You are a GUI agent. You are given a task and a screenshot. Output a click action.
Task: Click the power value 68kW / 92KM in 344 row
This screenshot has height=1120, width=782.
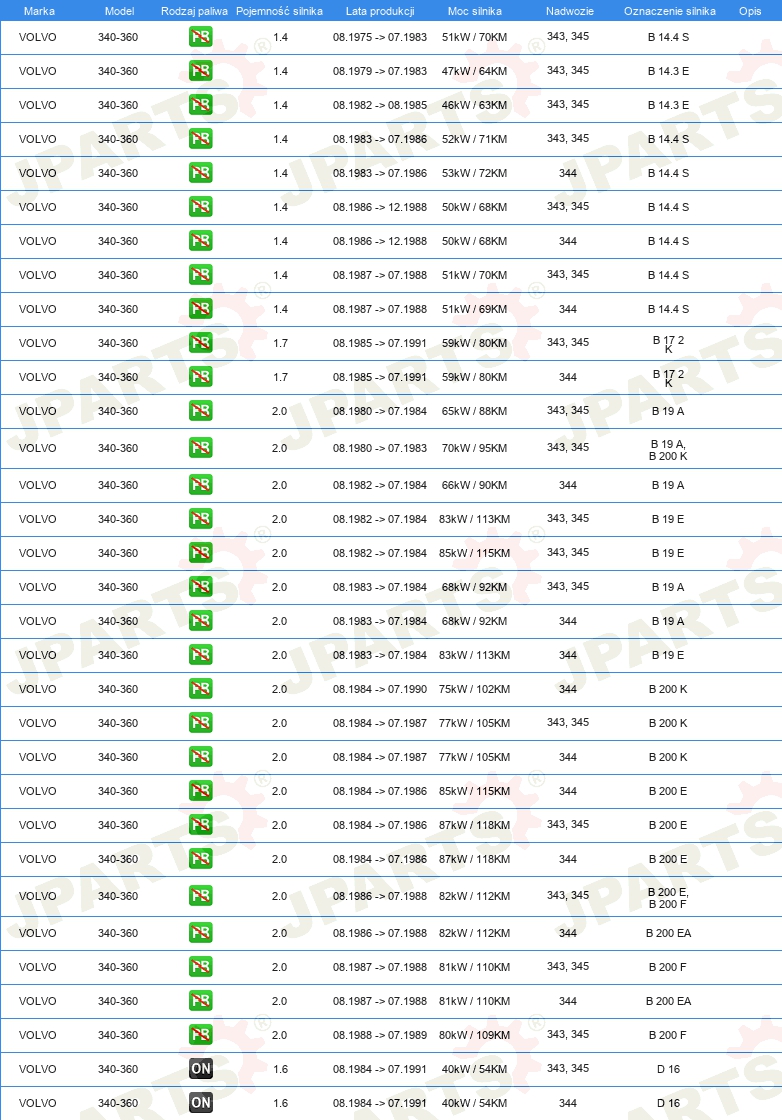475,621
